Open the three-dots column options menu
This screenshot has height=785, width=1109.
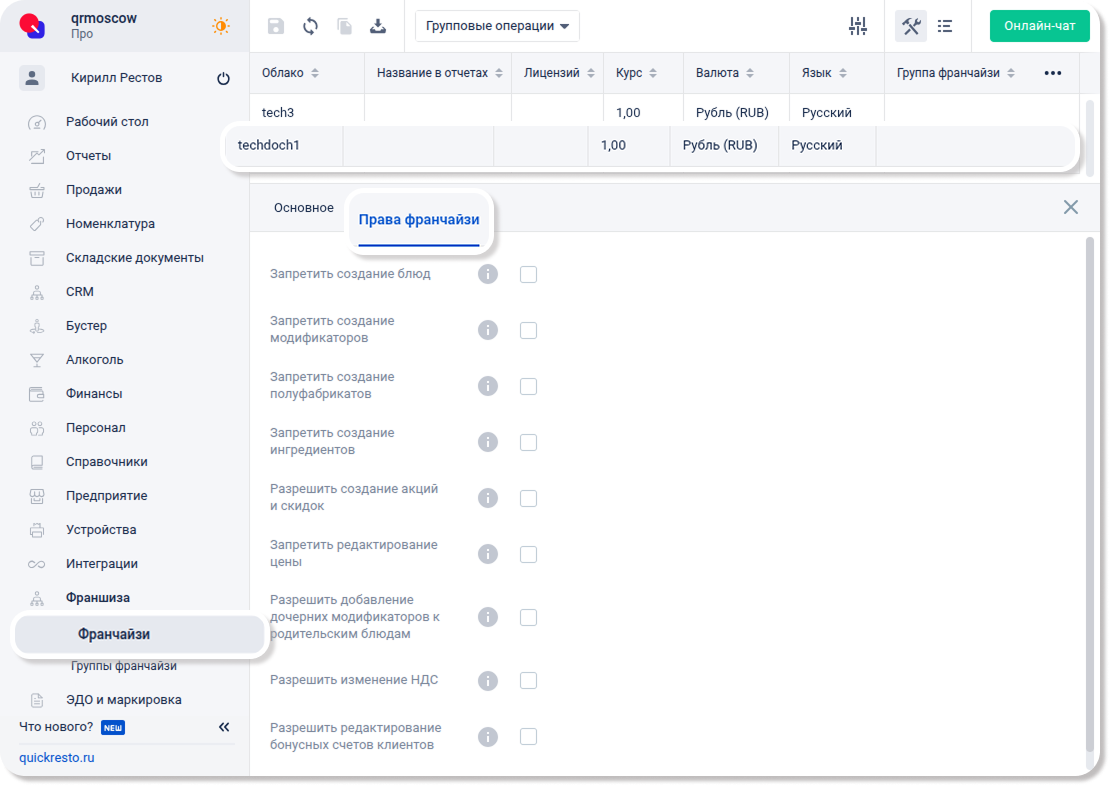point(1052,73)
